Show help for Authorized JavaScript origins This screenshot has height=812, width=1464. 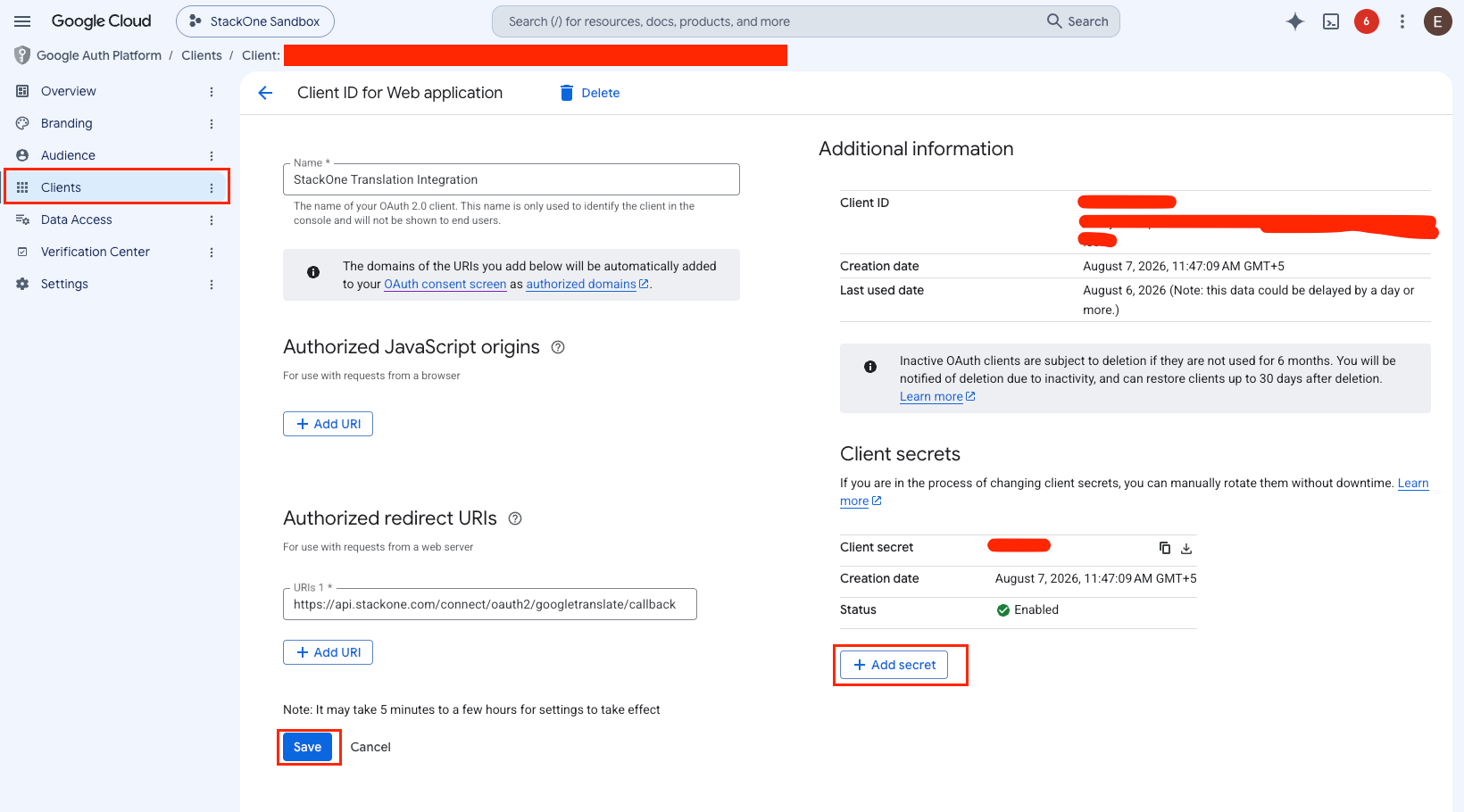coord(558,347)
